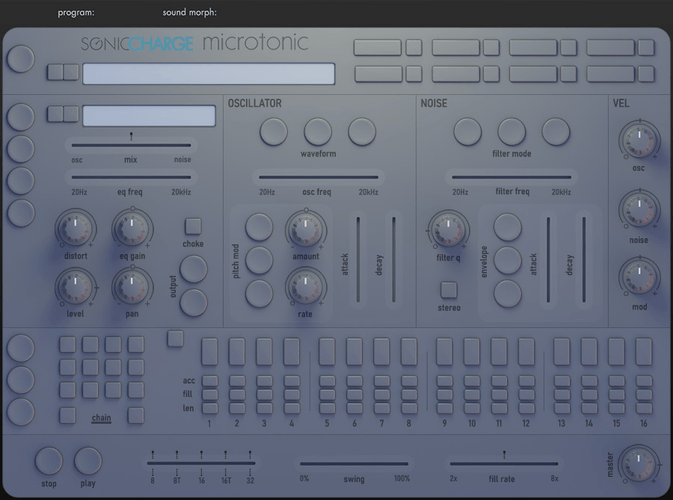The width and height of the screenshot is (673, 500).
Task: Click the sound morph label
Action: pyautogui.click(x=189, y=12)
